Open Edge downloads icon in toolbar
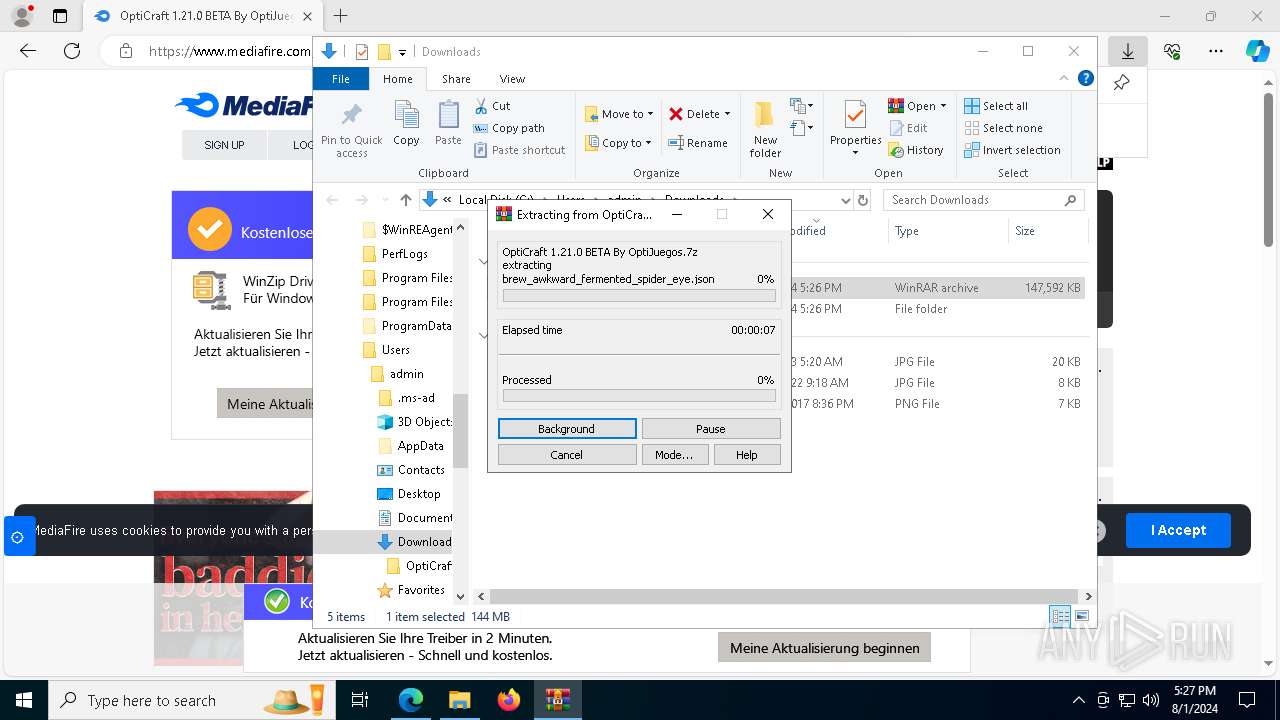The width and height of the screenshot is (1280, 720). [x=1128, y=51]
